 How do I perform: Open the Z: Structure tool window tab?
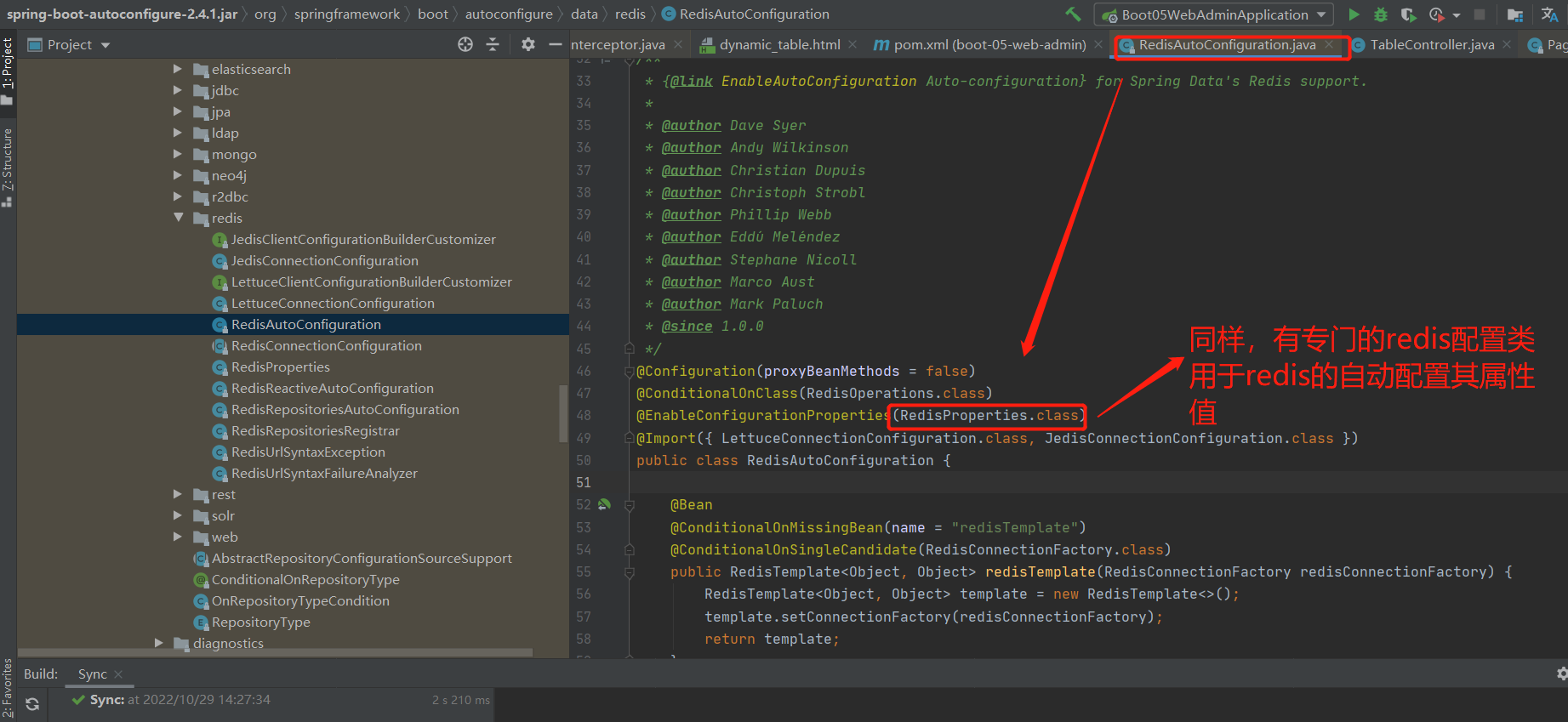[8, 168]
